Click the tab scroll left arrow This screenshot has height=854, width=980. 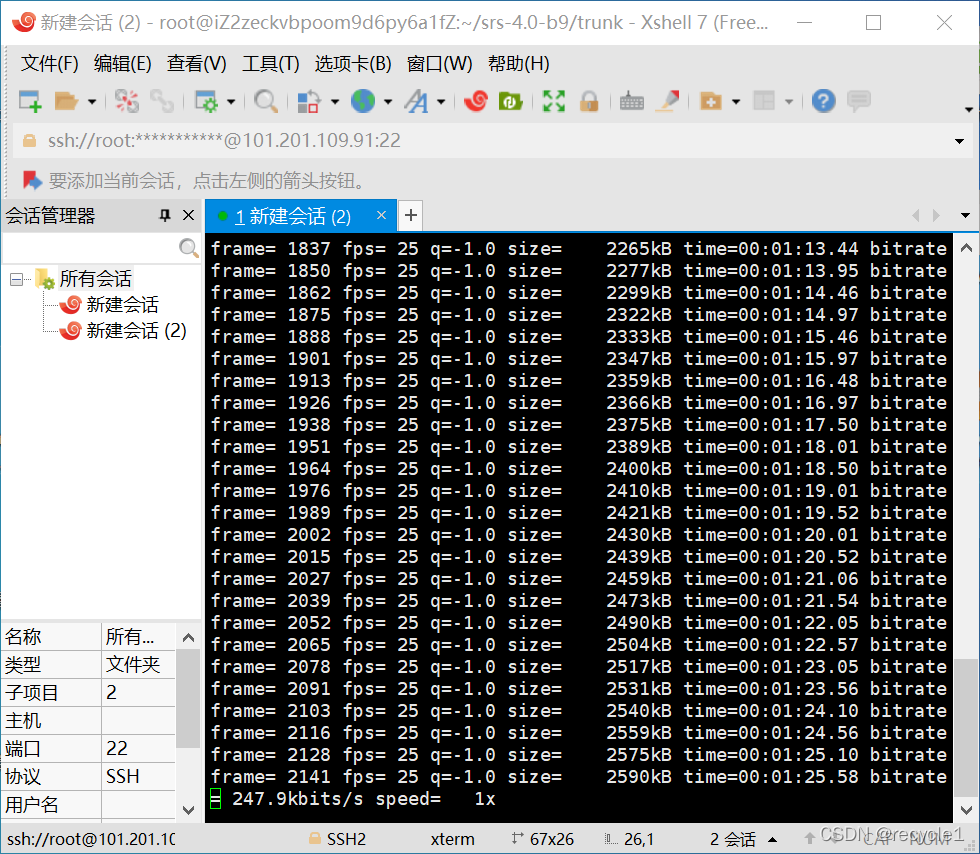[916, 215]
